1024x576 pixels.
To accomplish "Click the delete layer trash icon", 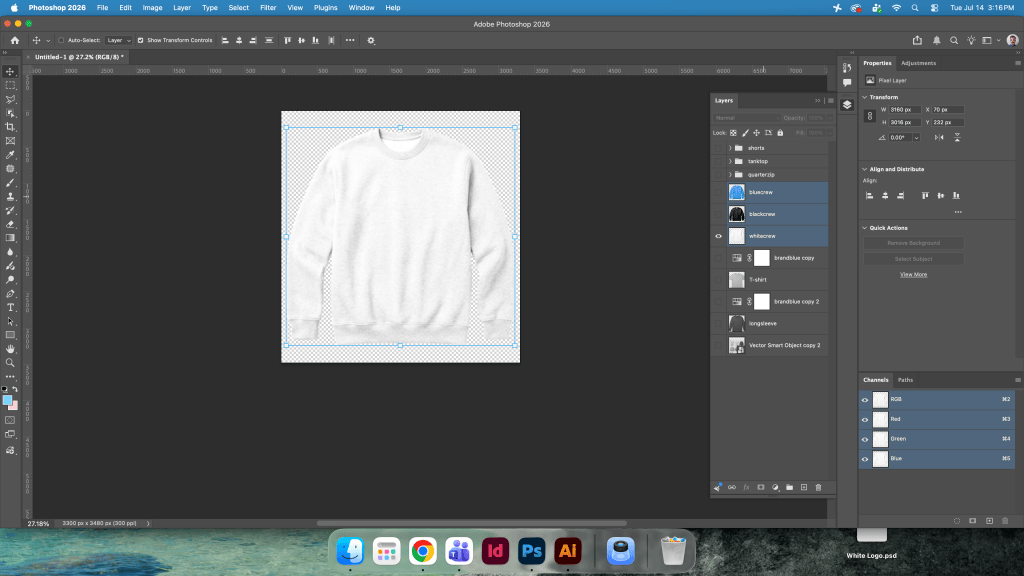I will [818, 487].
